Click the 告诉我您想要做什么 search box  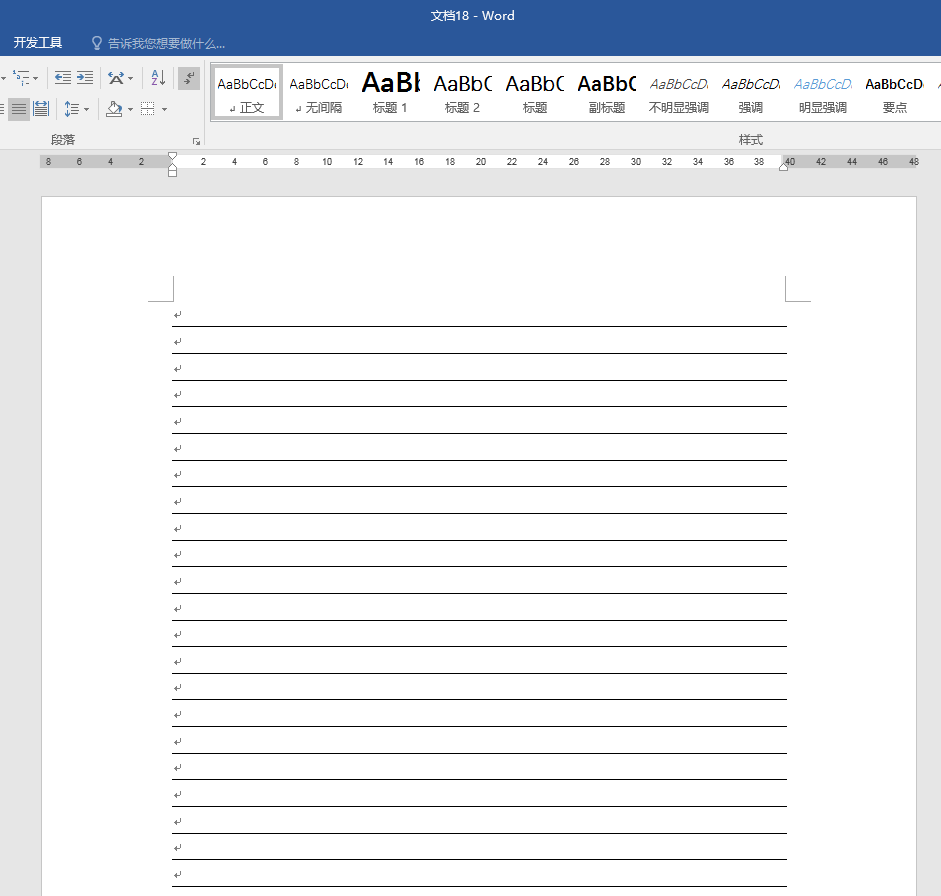(166, 43)
